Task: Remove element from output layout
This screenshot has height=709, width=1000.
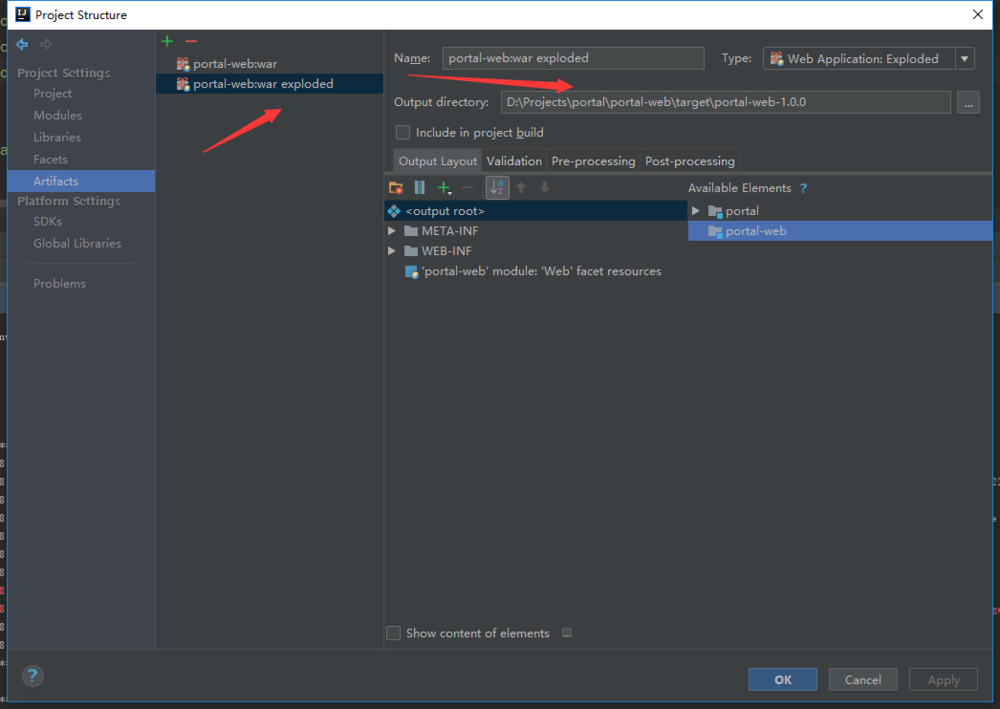Action: [x=467, y=187]
